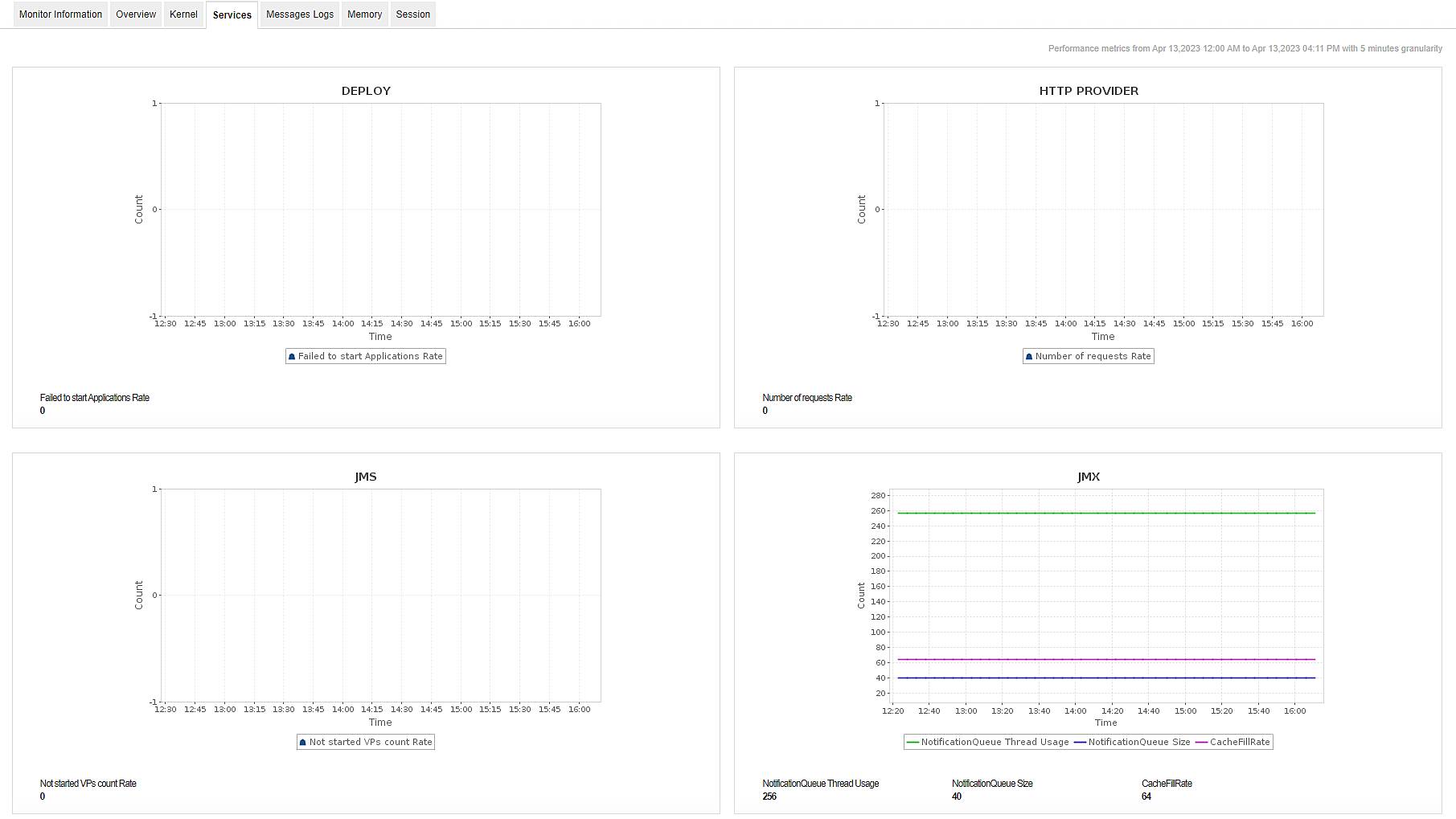This screenshot has width=1456, height=819.
Task: Click the CacheFillRate value 64
Action: click(1146, 796)
